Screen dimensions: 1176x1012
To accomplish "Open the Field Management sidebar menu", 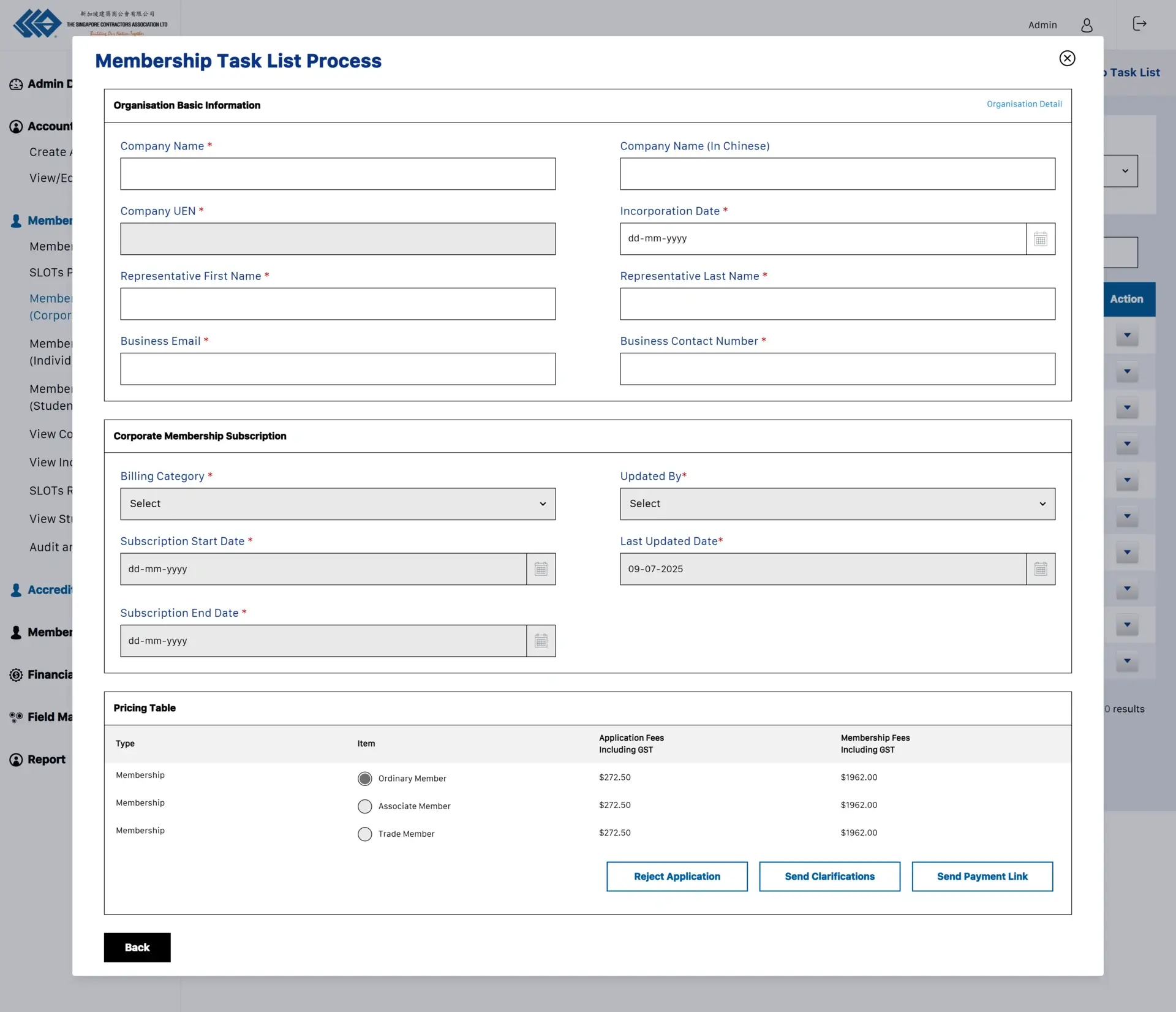I will (15, 717).
